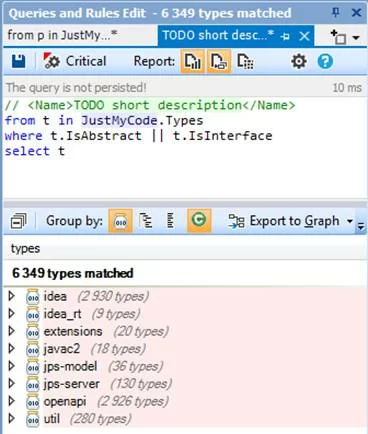Expand the idea tree node

pos(11,296)
